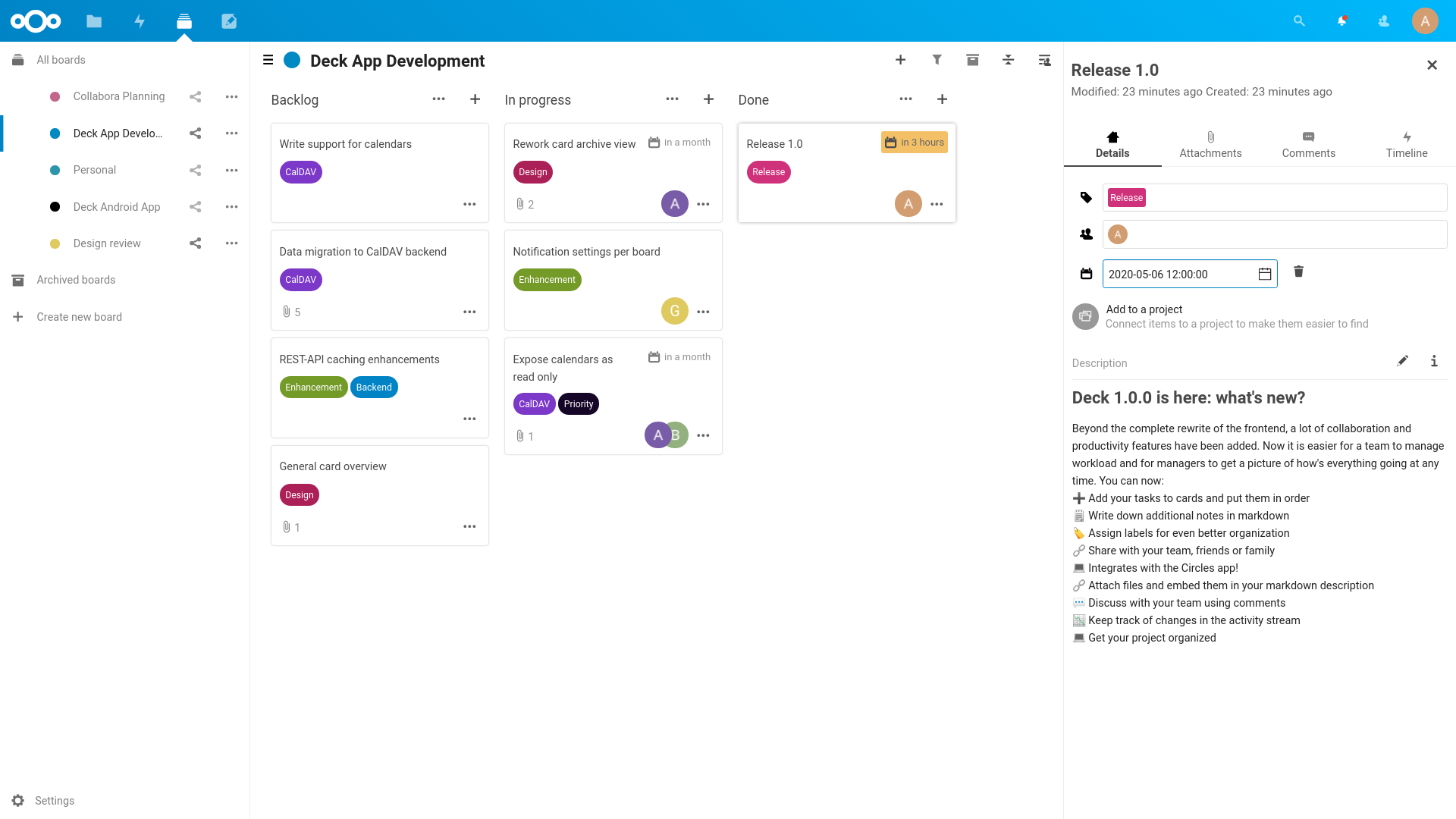Click the compact view icon on board header
1456x819 pixels.
(x=1009, y=61)
